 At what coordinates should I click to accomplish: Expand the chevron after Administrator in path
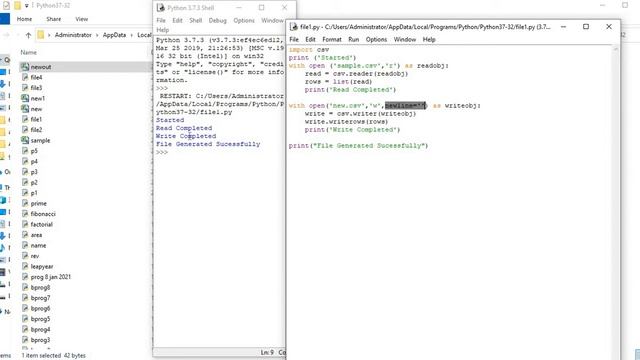tap(97, 35)
